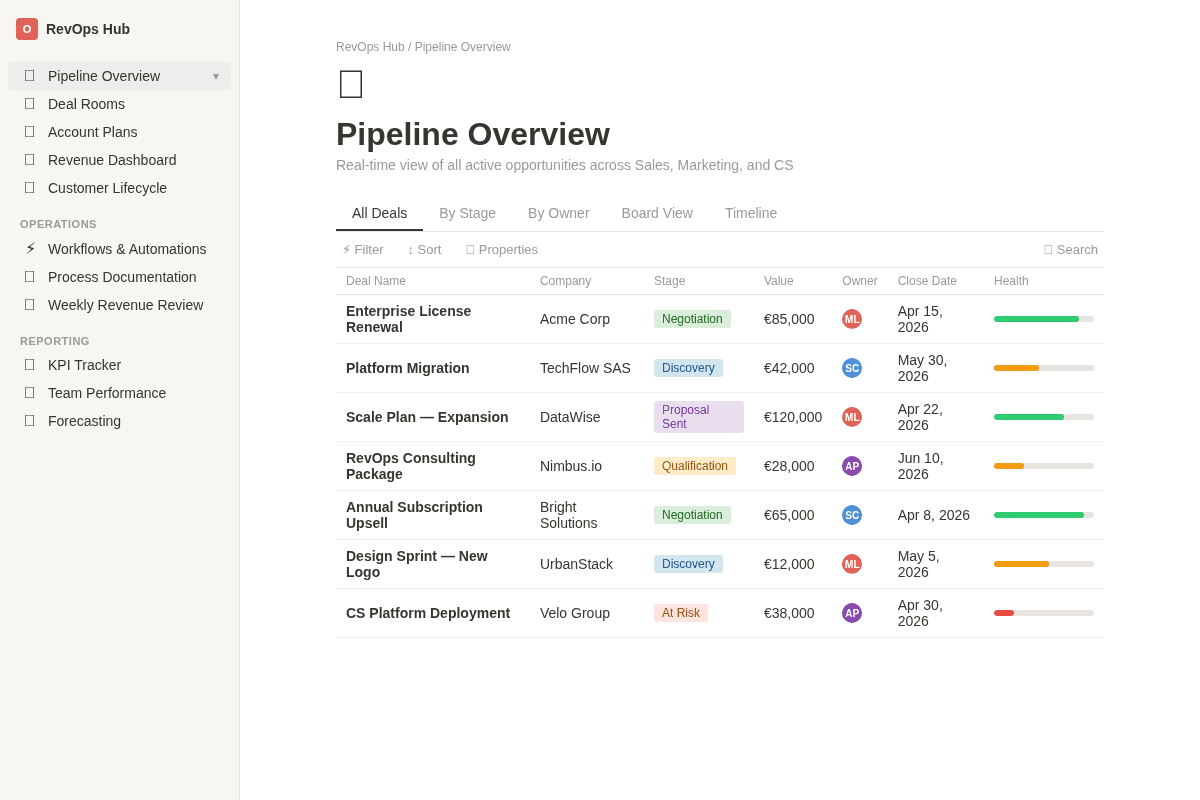
Task: Select ML owner avatar for Enterprise License Renewal
Action: point(852,319)
